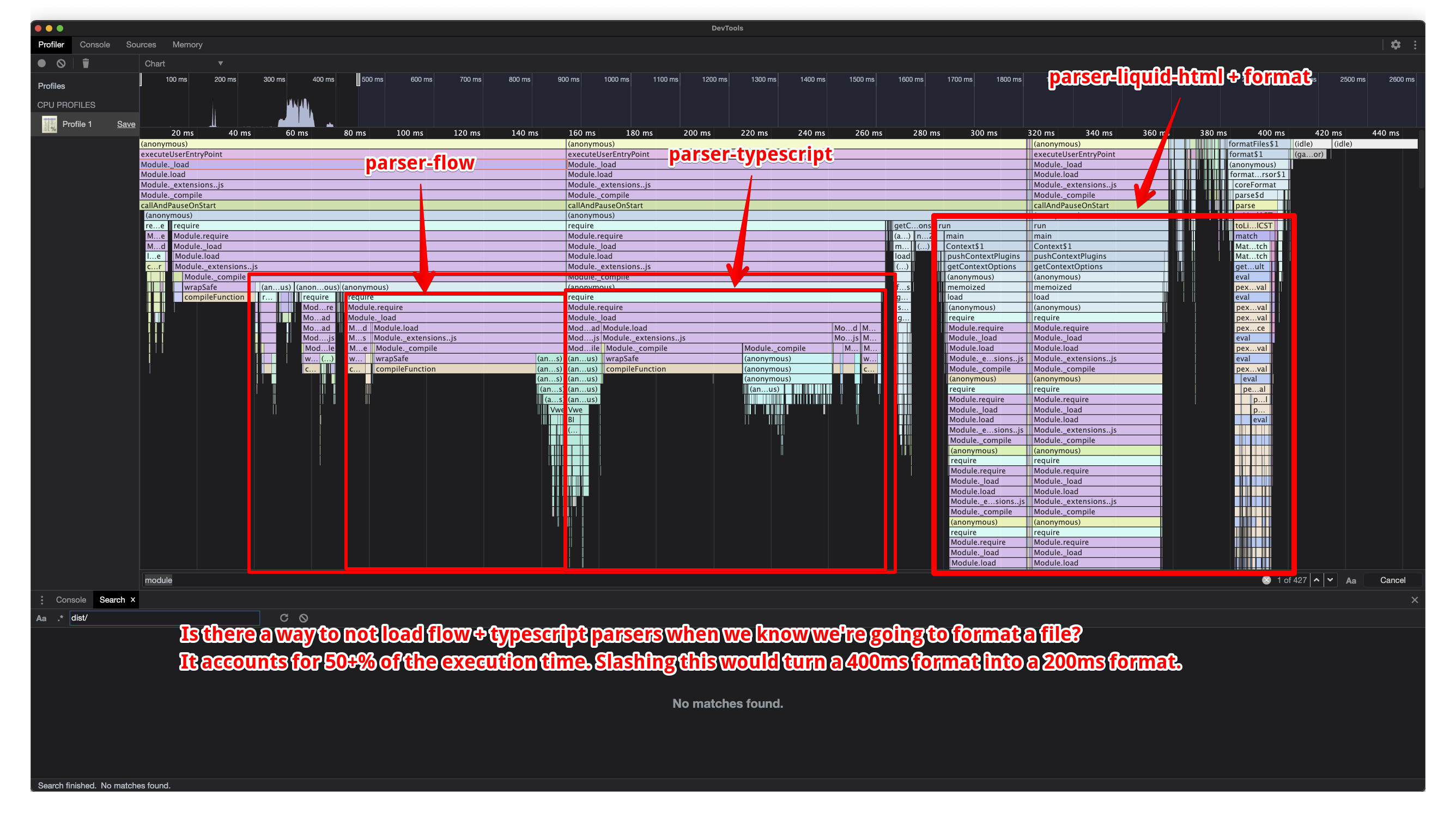Delete selected profile with trash icon
Viewport: 1456px width, 832px height.
click(x=86, y=63)
